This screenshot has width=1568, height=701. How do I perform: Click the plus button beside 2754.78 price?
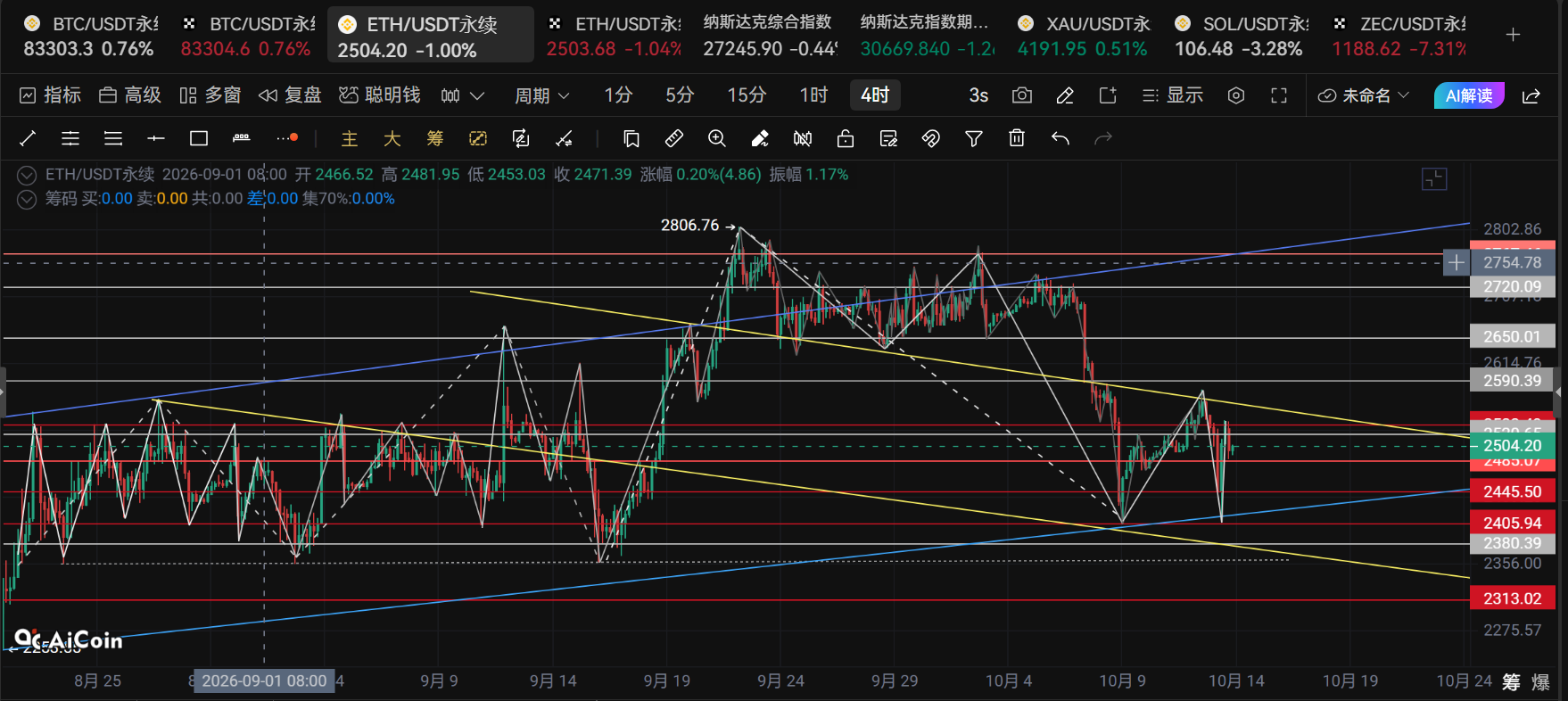click(1456, 263)
